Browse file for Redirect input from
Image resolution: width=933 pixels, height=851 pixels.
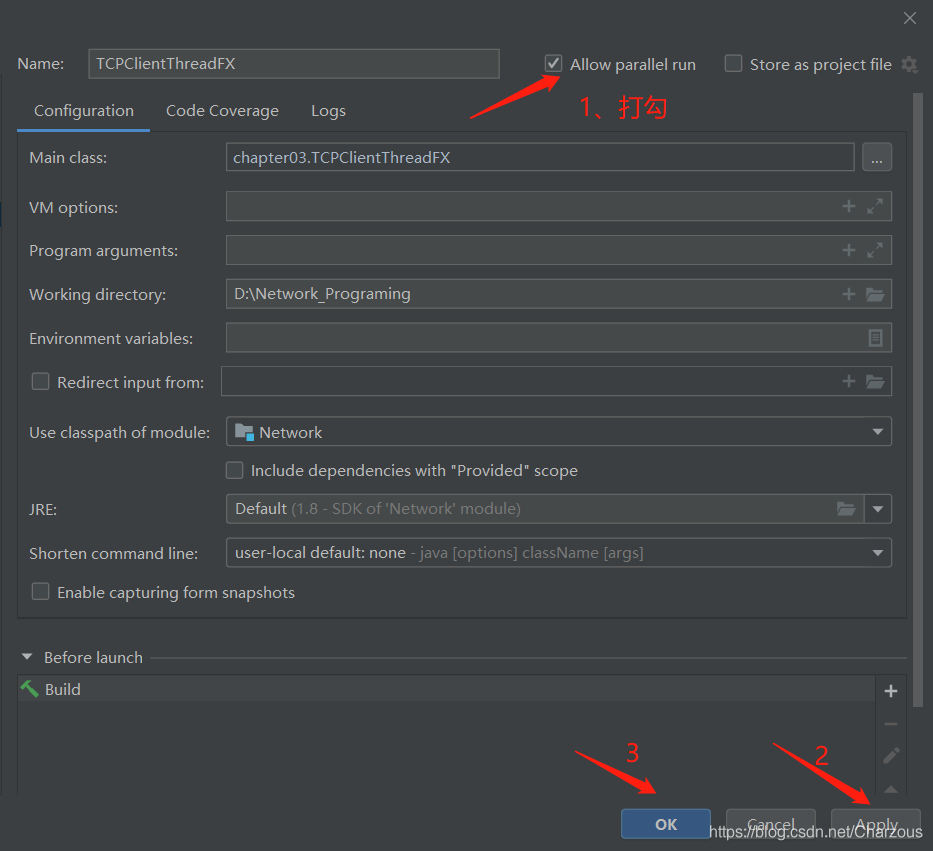[875, 381]
